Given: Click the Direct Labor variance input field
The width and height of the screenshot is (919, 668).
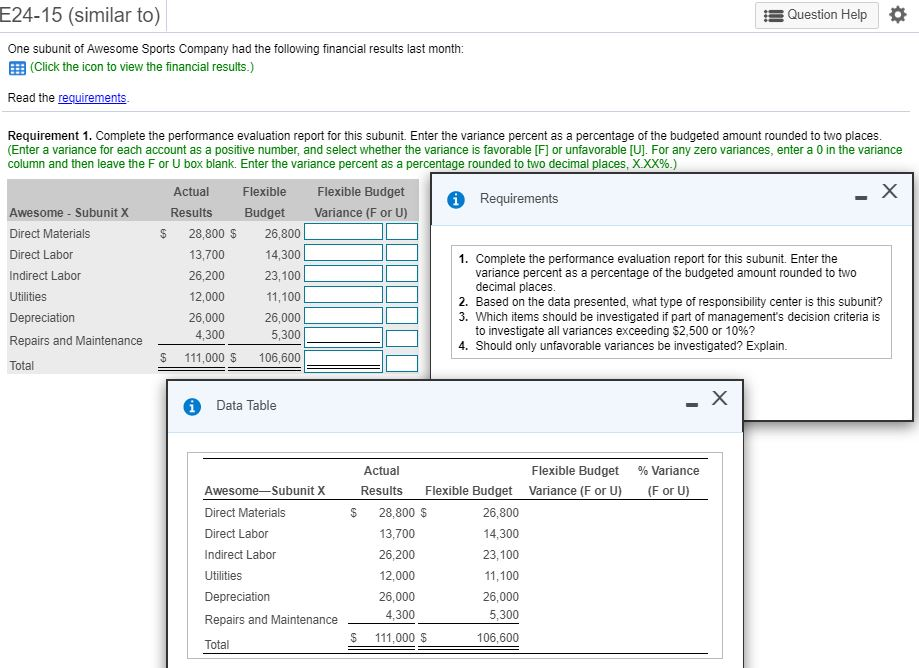Looking at the screenshot, I should coord(343,253).
